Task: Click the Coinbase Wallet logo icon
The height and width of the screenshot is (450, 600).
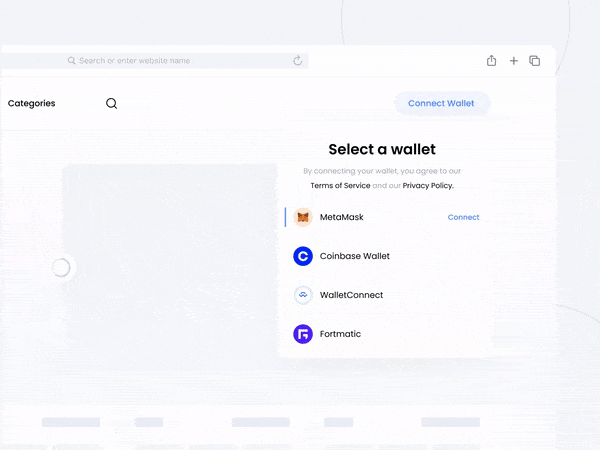Action: pos(303,256)
